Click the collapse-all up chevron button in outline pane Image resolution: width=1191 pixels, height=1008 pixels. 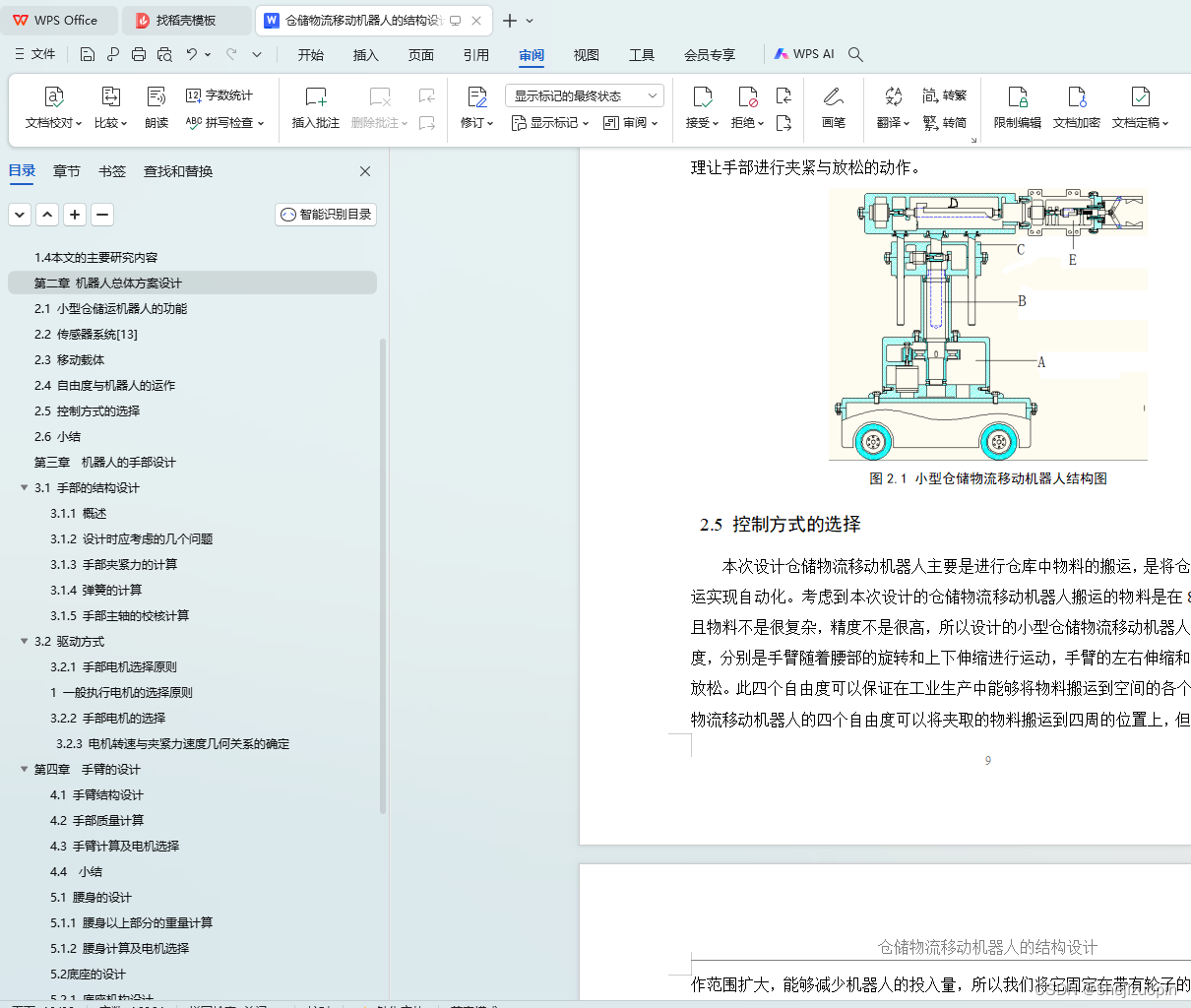[x=47, y=214]
